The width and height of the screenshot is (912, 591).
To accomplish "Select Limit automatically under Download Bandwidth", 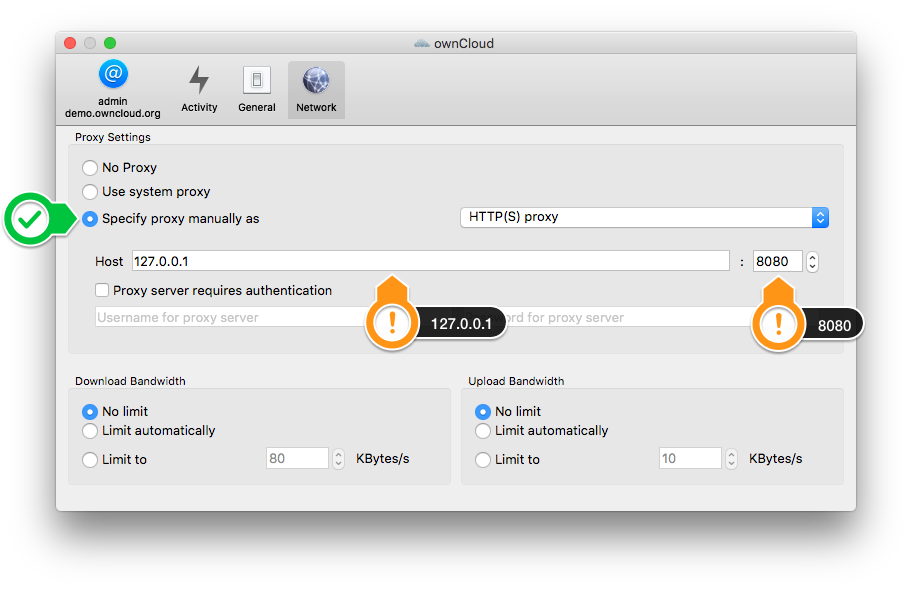I will point(90,431).
